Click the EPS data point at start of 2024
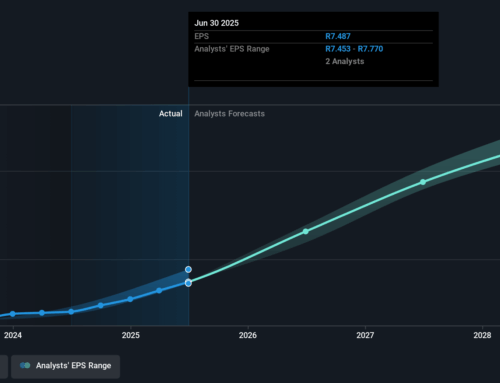The image size is (500, 383). 13,314
